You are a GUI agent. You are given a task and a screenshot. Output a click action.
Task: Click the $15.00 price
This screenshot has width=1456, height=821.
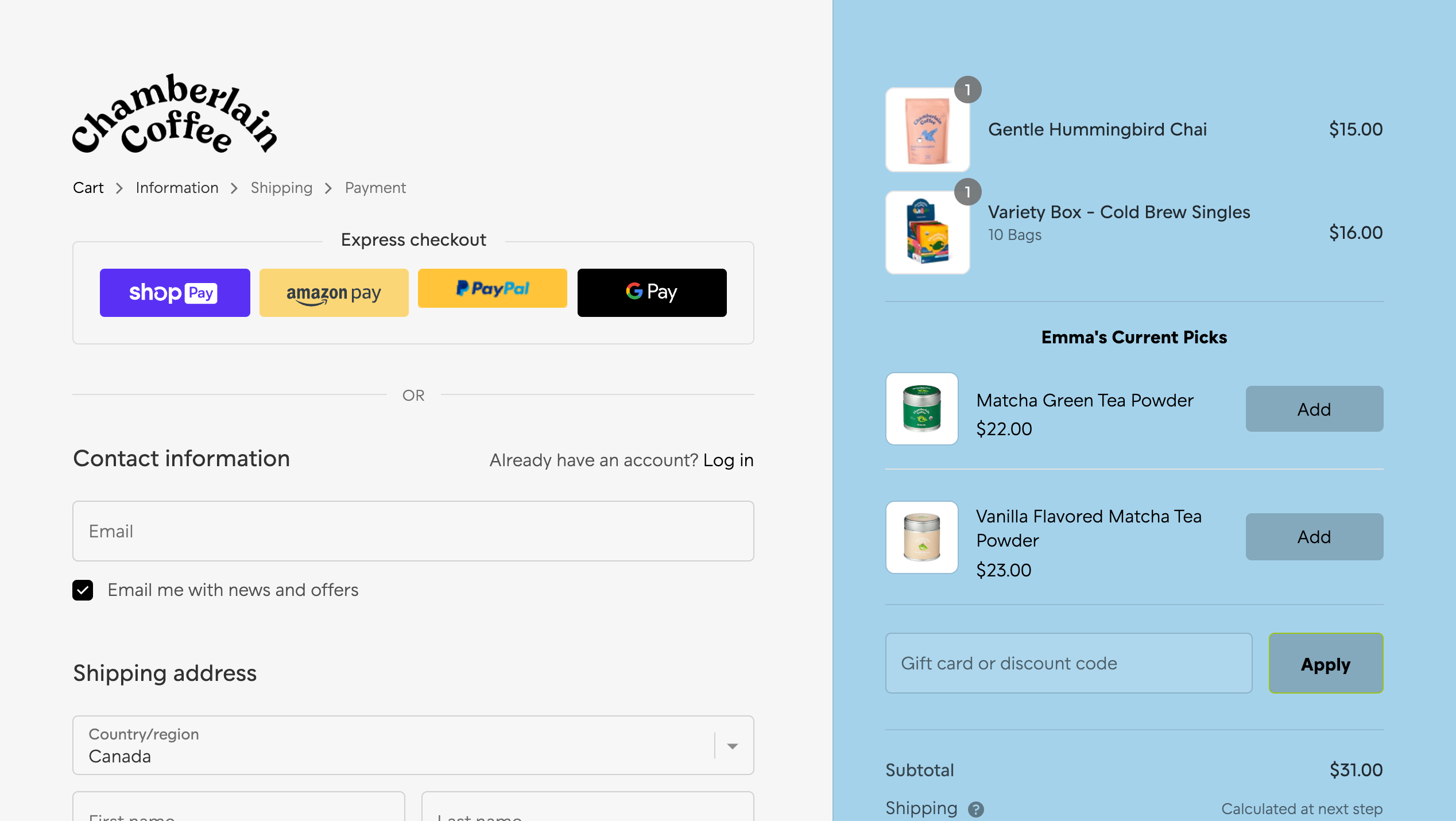pyautogui.click(x=1356, y=129)
